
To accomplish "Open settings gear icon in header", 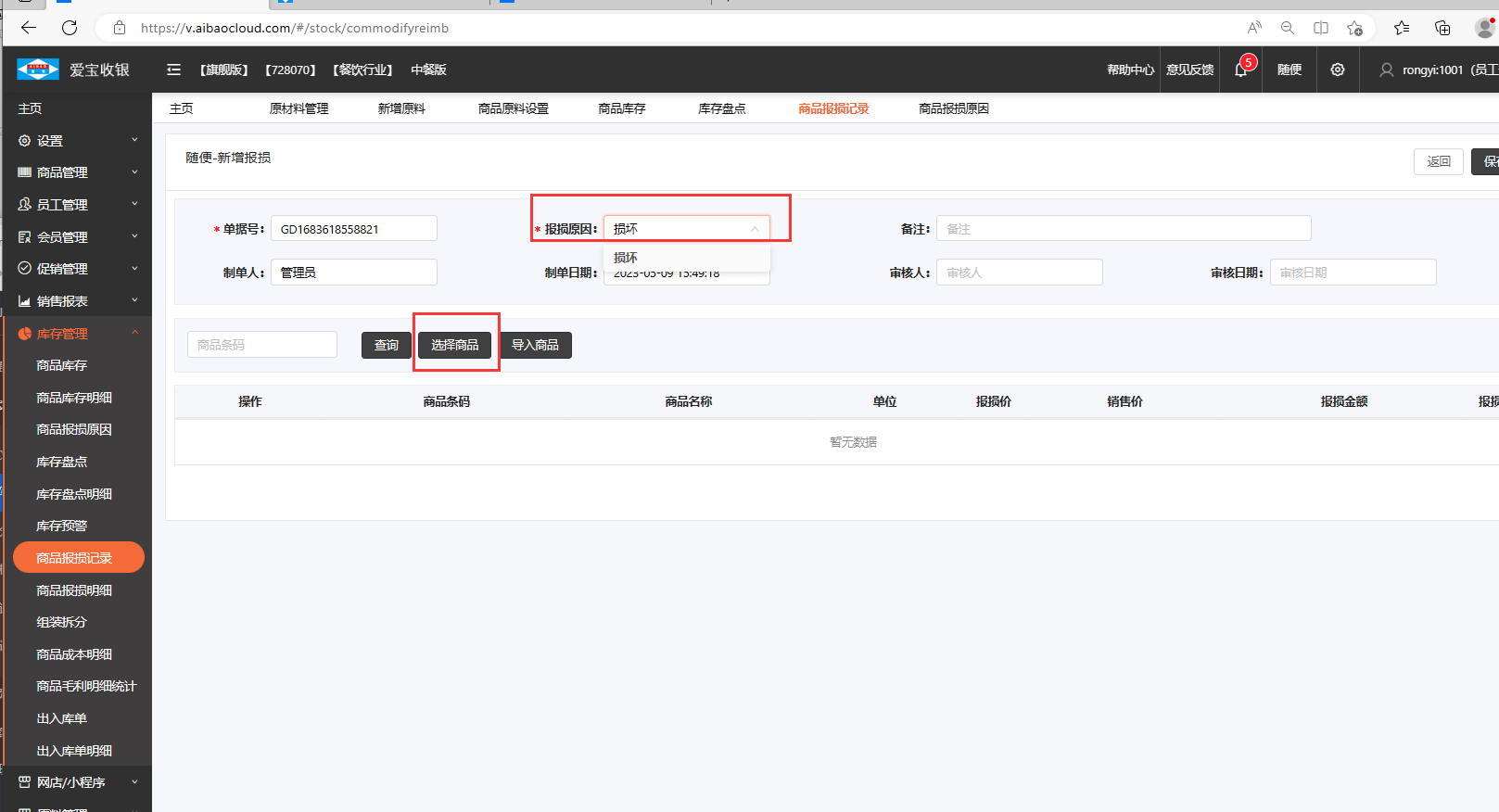I will point(1337,70).
